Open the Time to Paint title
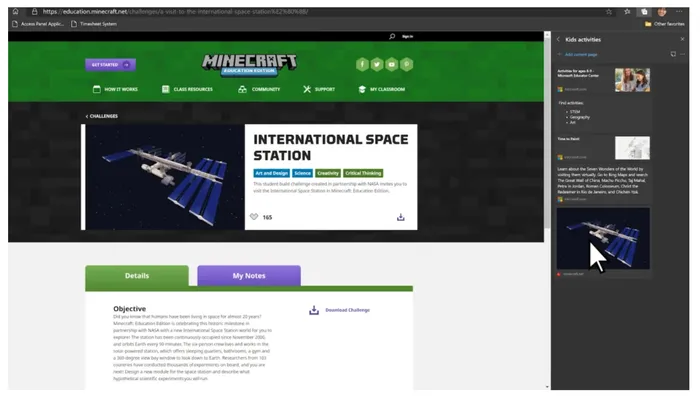The height and width of the screenshot is (405, 700). (568, 139)
